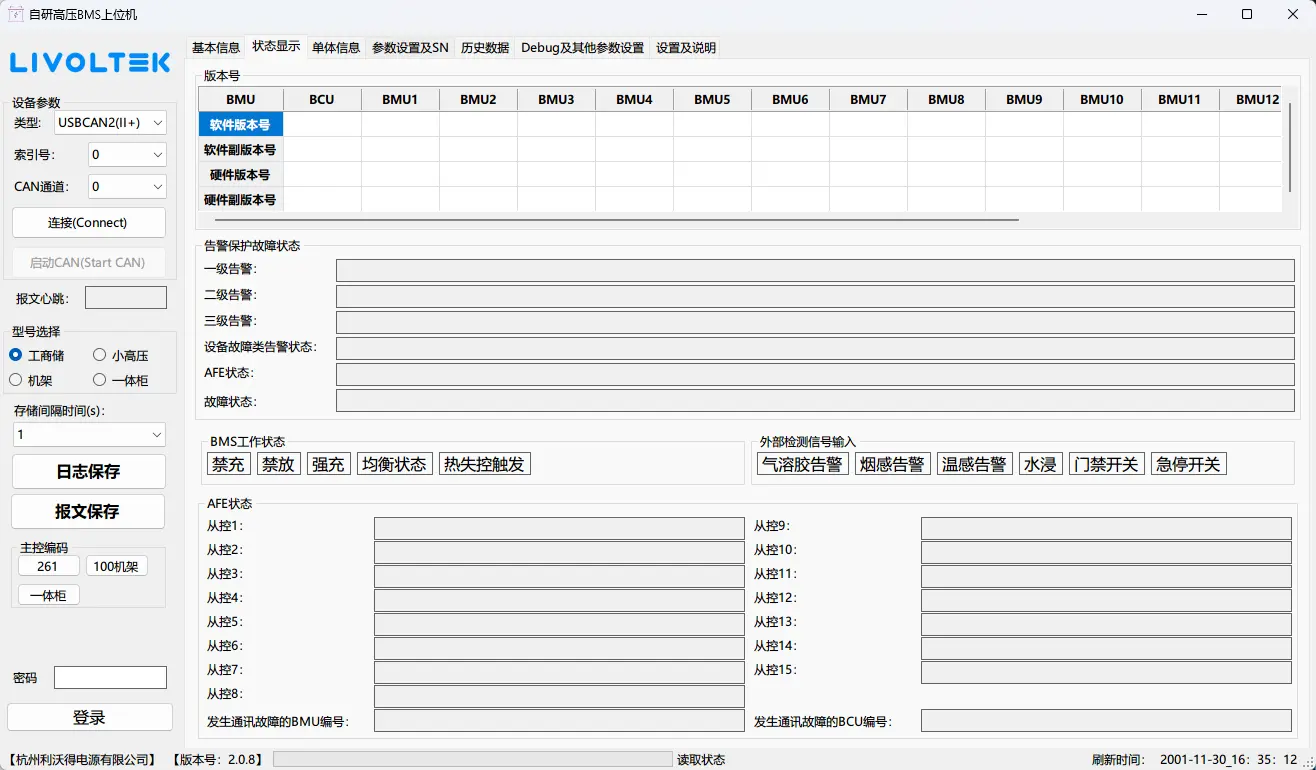Click the 强充 status indicator
This screenshot has height=770, width=1316.
pyautogui.click(x=328, y=464)
